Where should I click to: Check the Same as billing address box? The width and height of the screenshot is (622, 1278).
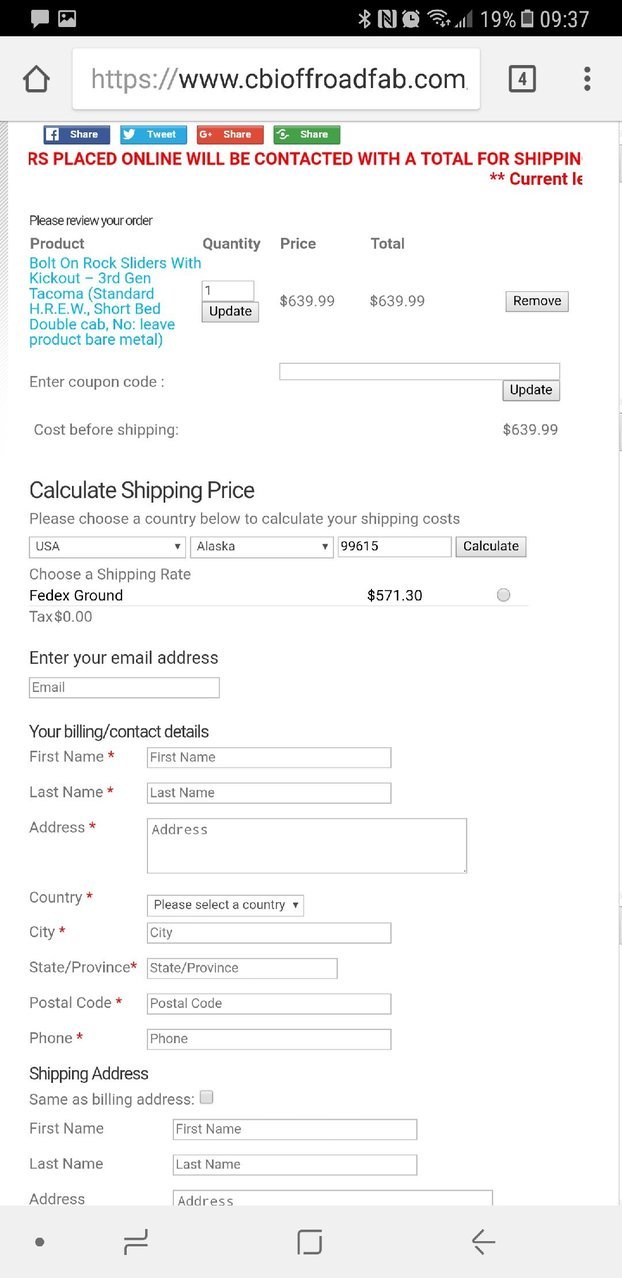point(207,1097)
